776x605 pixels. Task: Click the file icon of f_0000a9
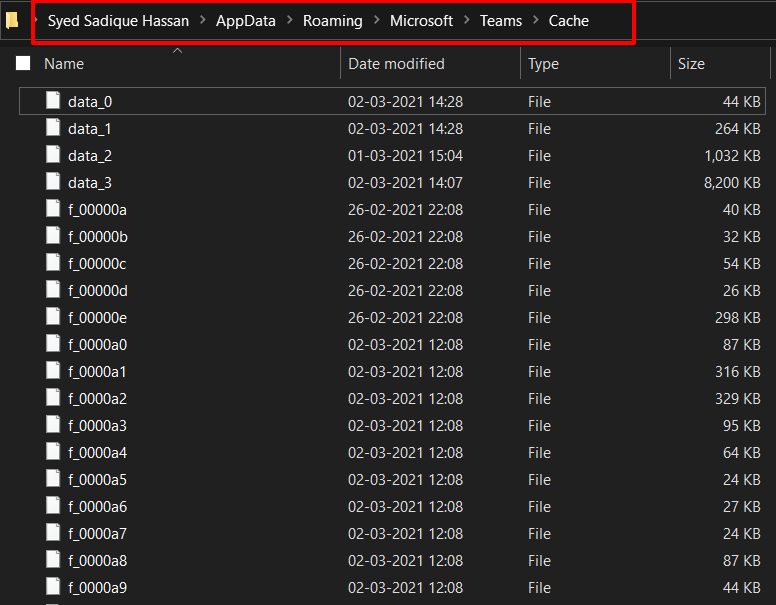tap(53, 587)
